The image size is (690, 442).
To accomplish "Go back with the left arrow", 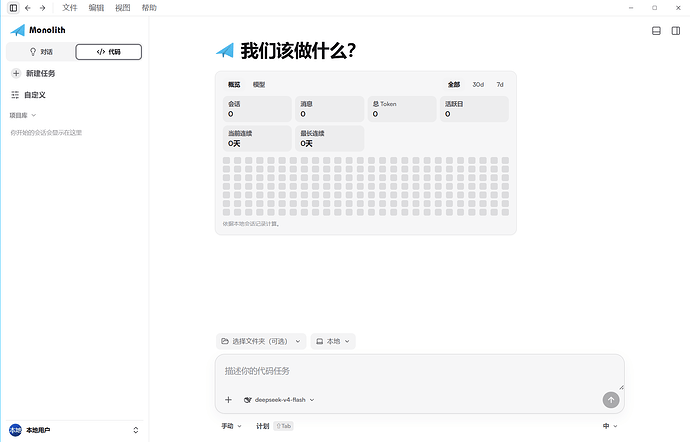I will 28,8.
